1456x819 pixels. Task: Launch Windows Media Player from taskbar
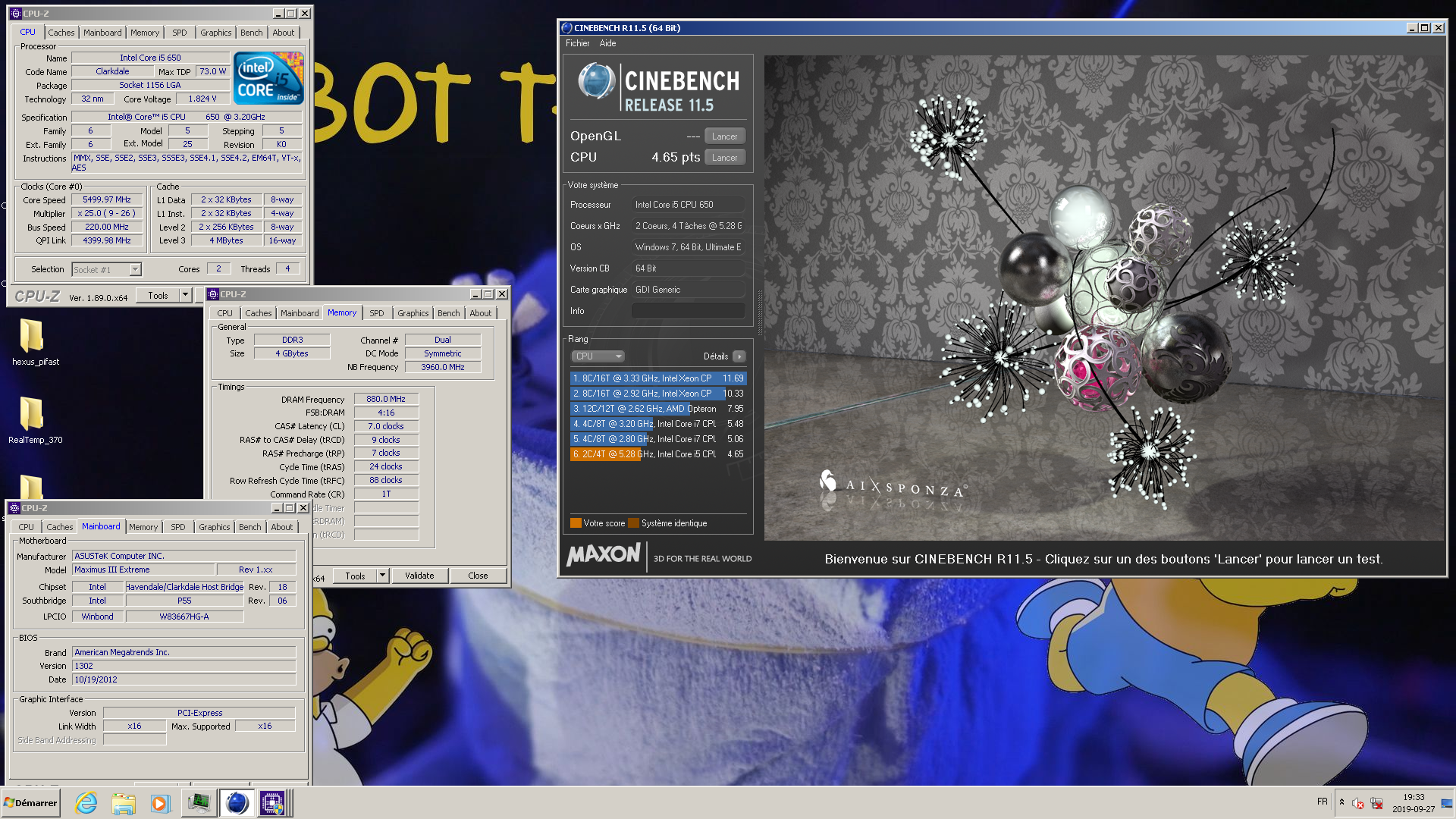pos(160,802)
